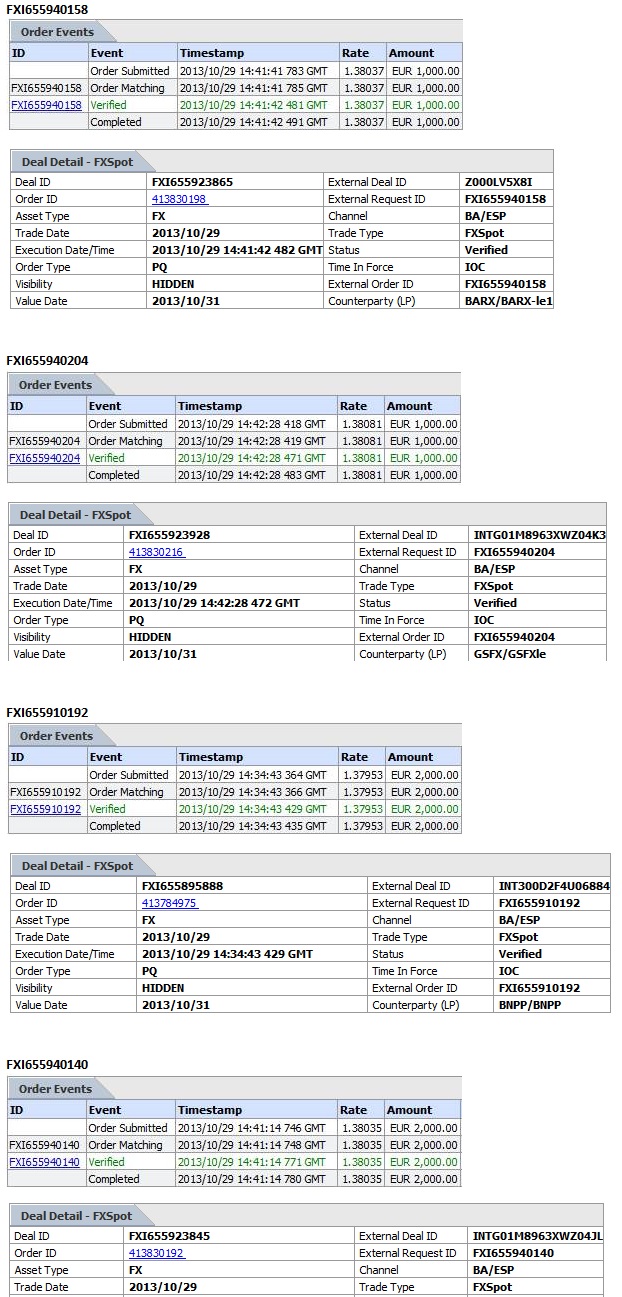Open blue FXI655940158 link in Verified row
This screenshot has height=1297, width=622.
(x=46, y=105)
